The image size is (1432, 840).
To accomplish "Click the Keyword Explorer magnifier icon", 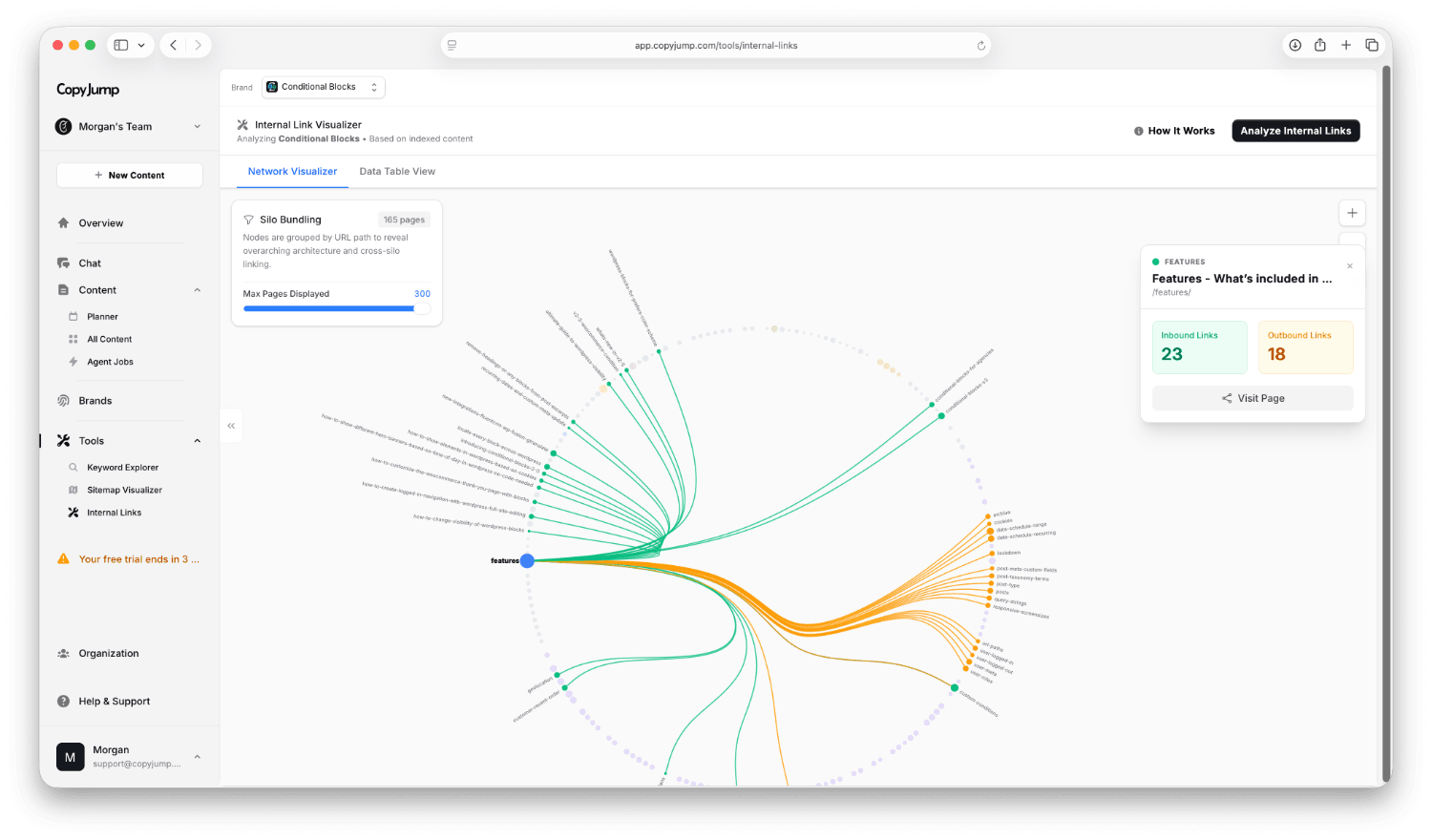I will [x=74, y=468].
